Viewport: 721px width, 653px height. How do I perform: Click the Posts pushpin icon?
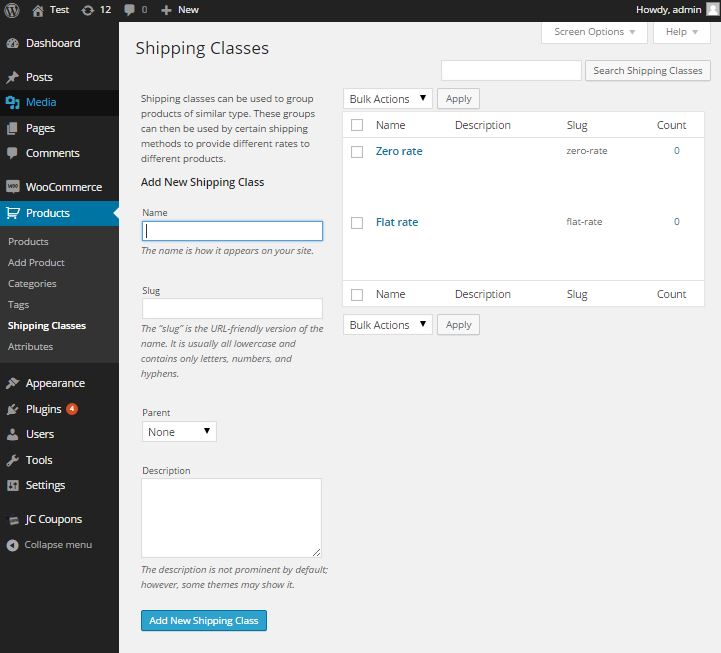13,77
